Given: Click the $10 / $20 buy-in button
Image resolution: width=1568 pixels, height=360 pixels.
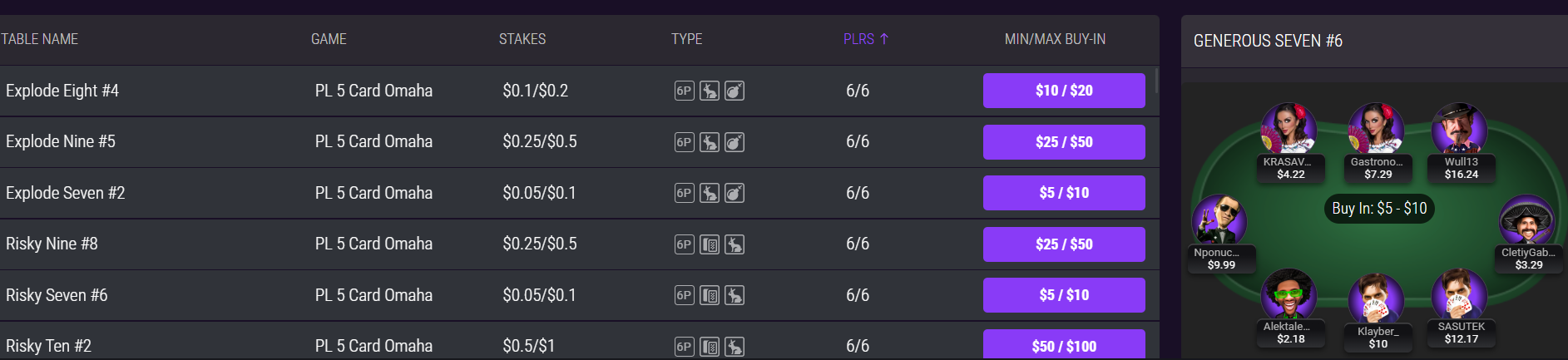Looking at the screenshot, I should click(1064, 91).
